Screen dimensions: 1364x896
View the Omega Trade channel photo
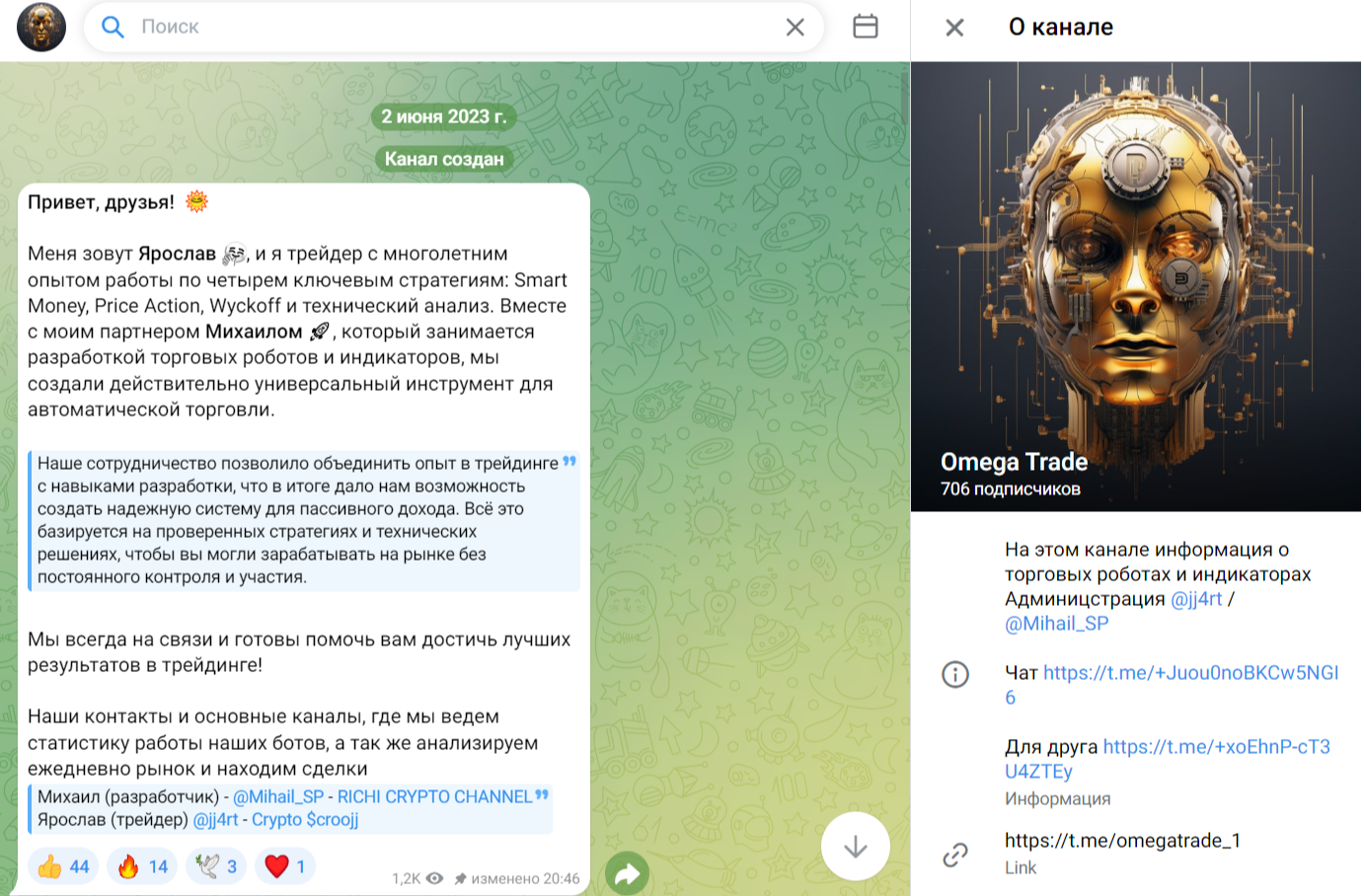[x=1136, y=286]
